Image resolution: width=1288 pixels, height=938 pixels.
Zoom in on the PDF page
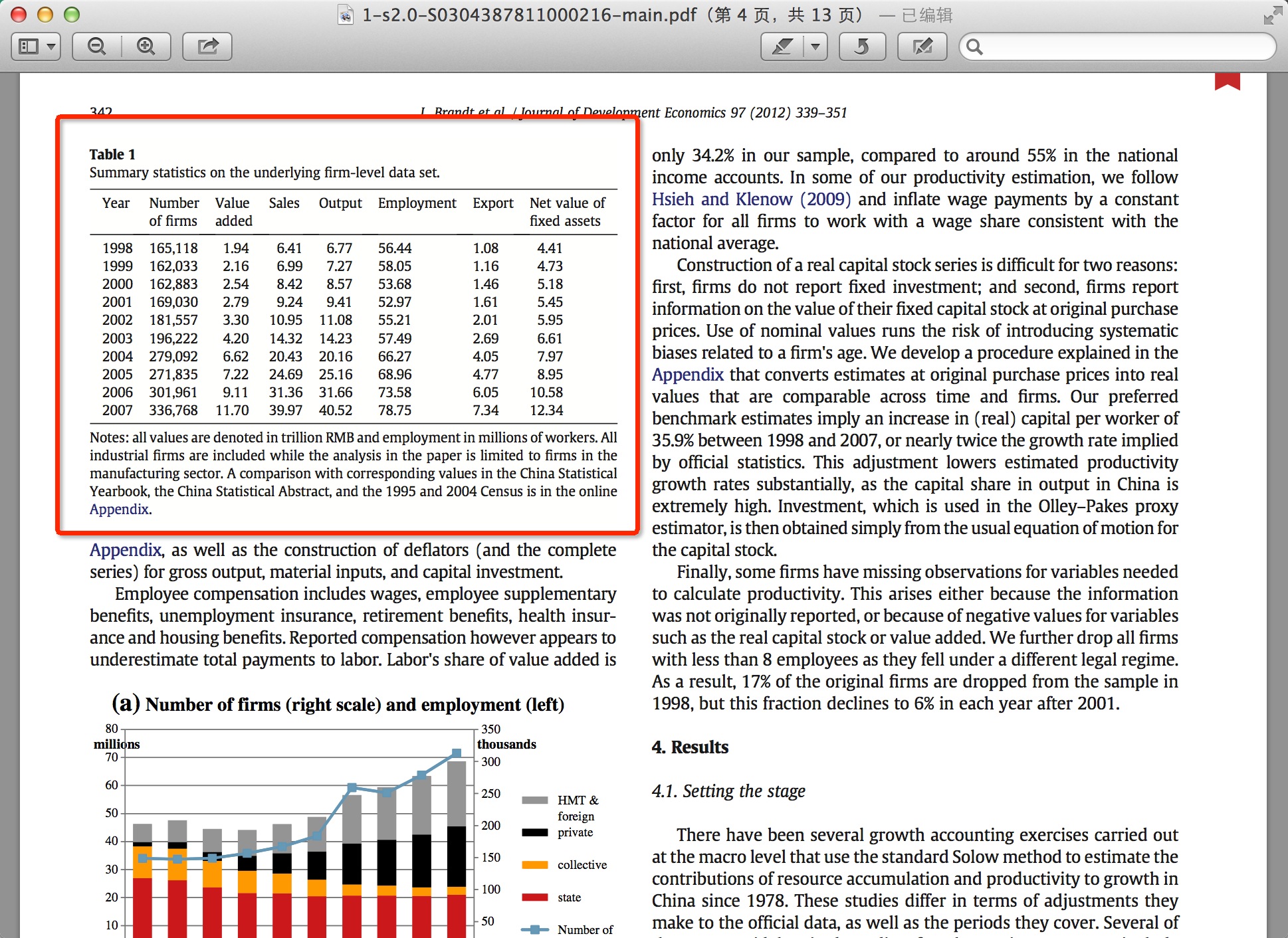click(146, 47)
